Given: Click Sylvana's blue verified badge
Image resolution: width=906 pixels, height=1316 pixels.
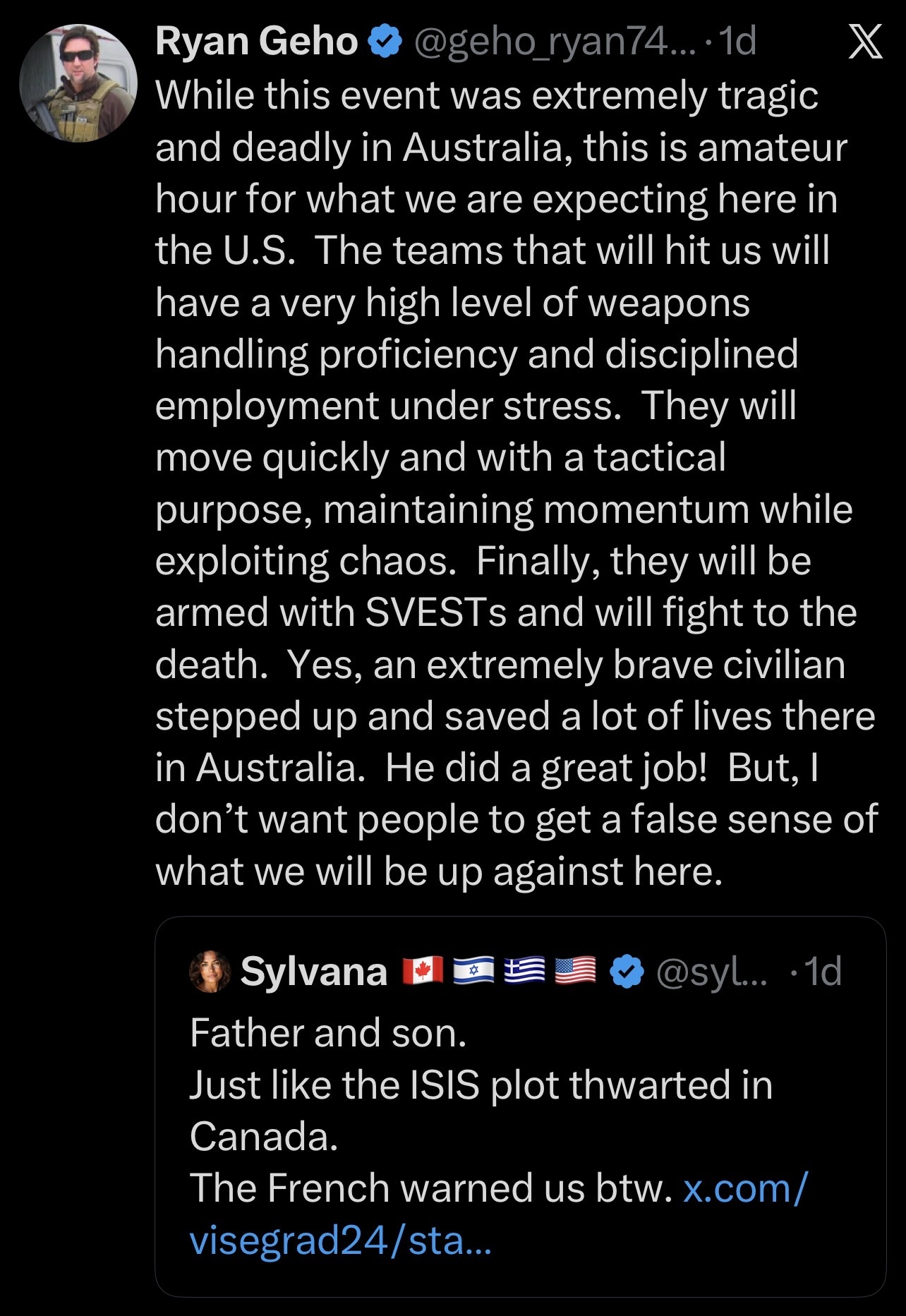Looking at the screenshot, I should click(626, 972).
